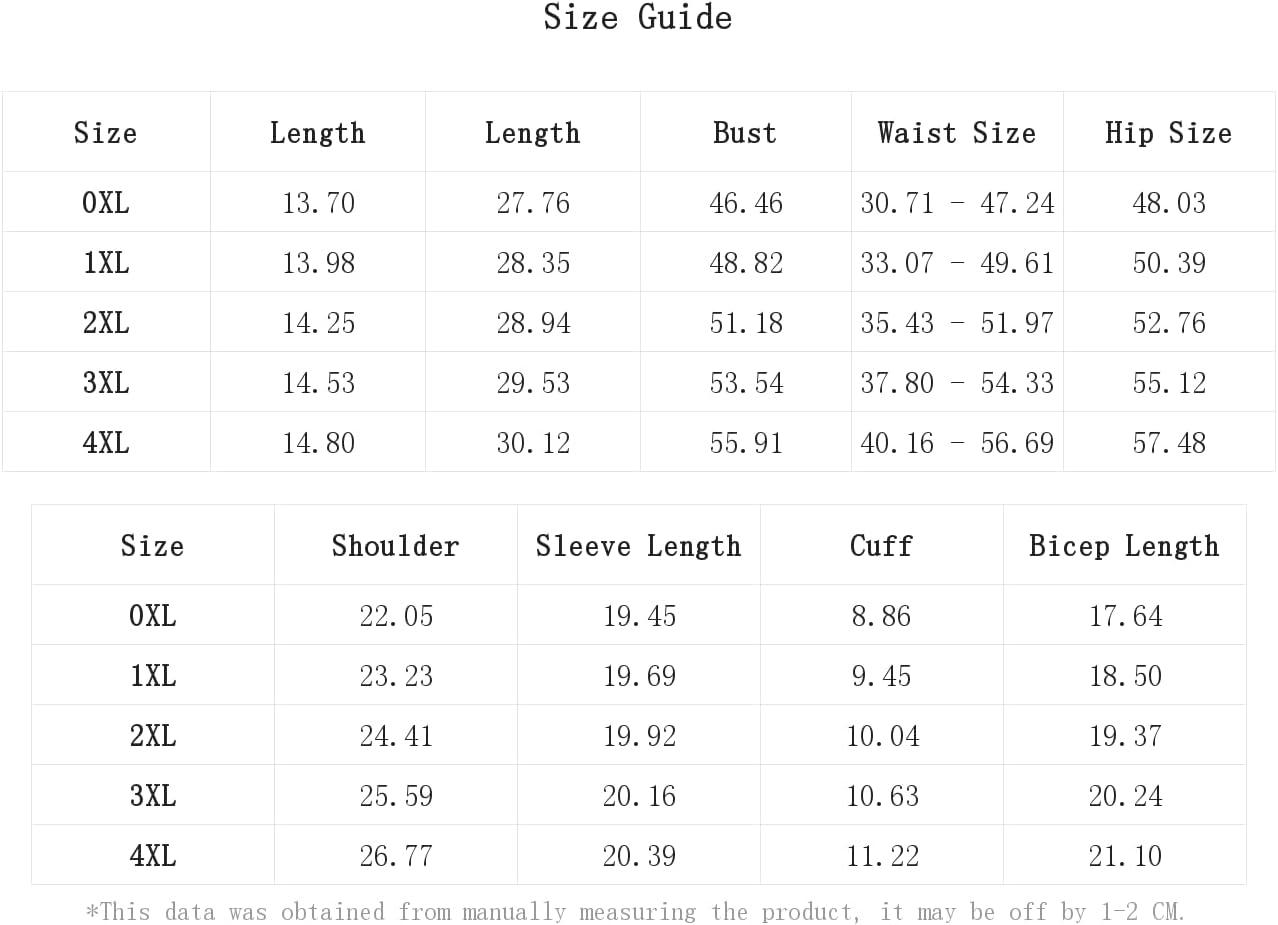Viewport: 1278px width, 925px height.
Task: Click the 4XL hip value 57.48
Action: (1169, 443)
